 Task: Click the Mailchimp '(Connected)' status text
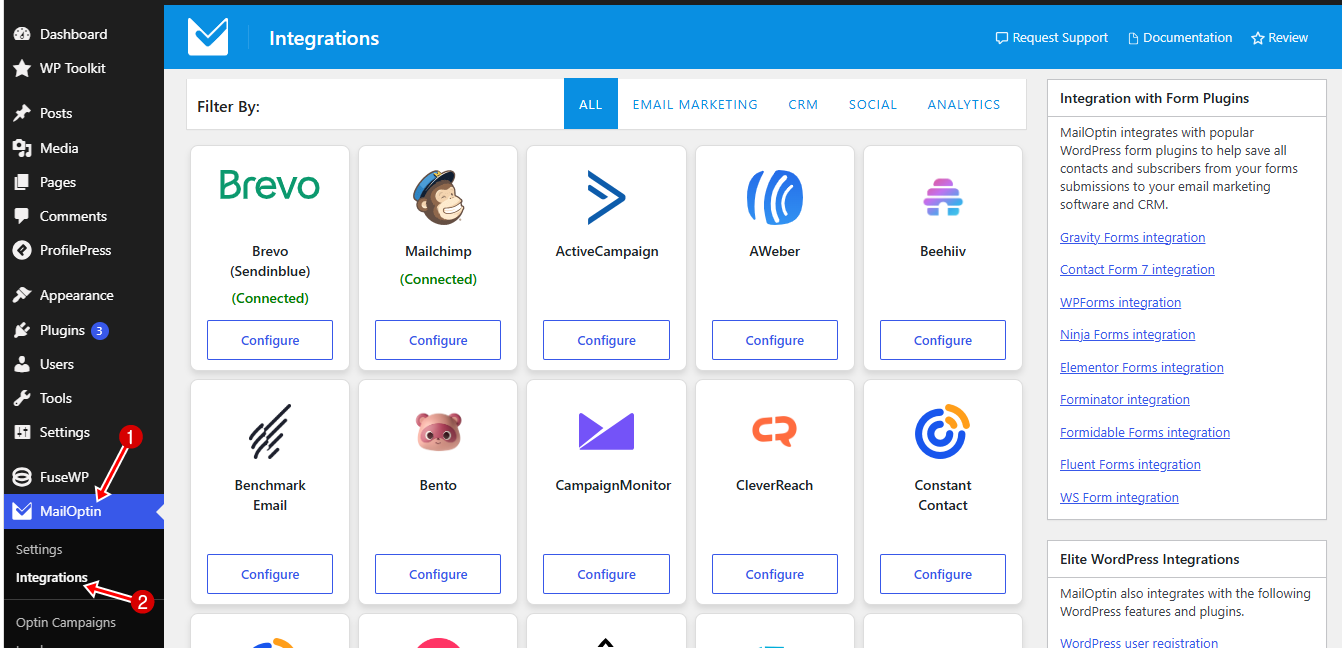[x=438, y=279]
